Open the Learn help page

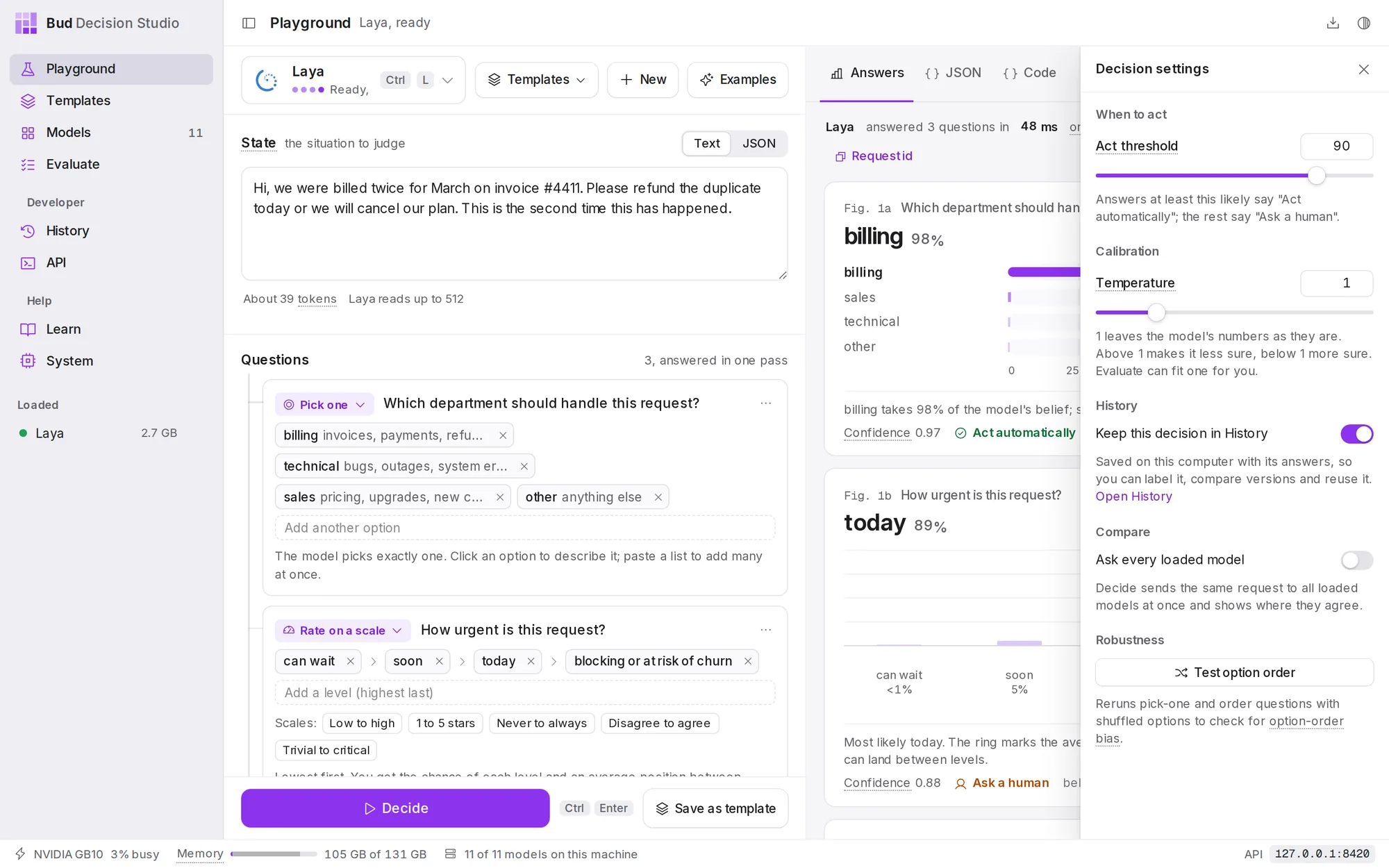(x=111, y=330)
